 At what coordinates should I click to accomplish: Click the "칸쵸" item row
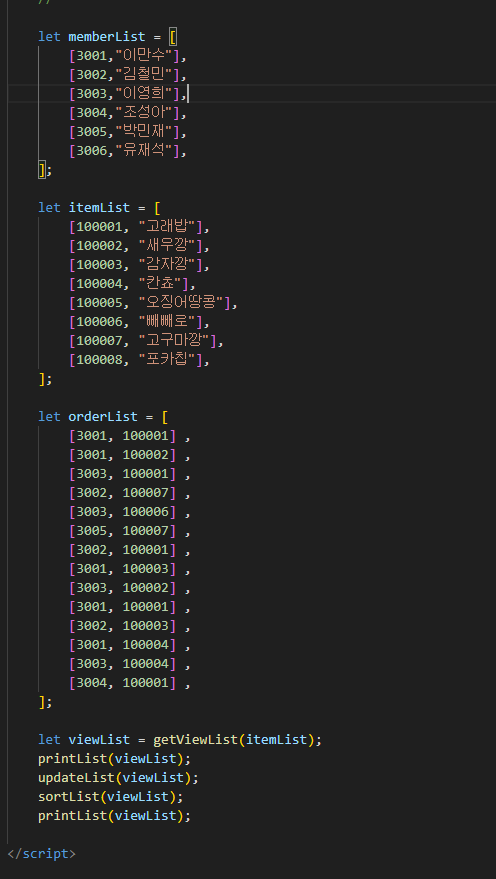pyautogui.click(x=133, y=284)
